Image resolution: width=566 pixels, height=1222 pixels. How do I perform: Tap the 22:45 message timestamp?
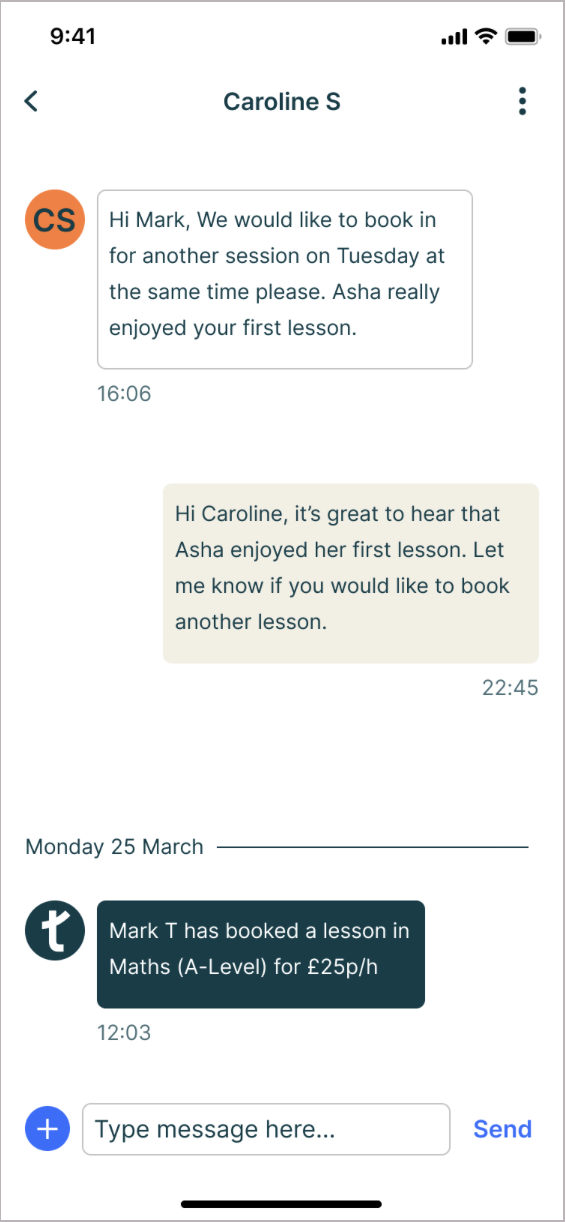point(510,687)
